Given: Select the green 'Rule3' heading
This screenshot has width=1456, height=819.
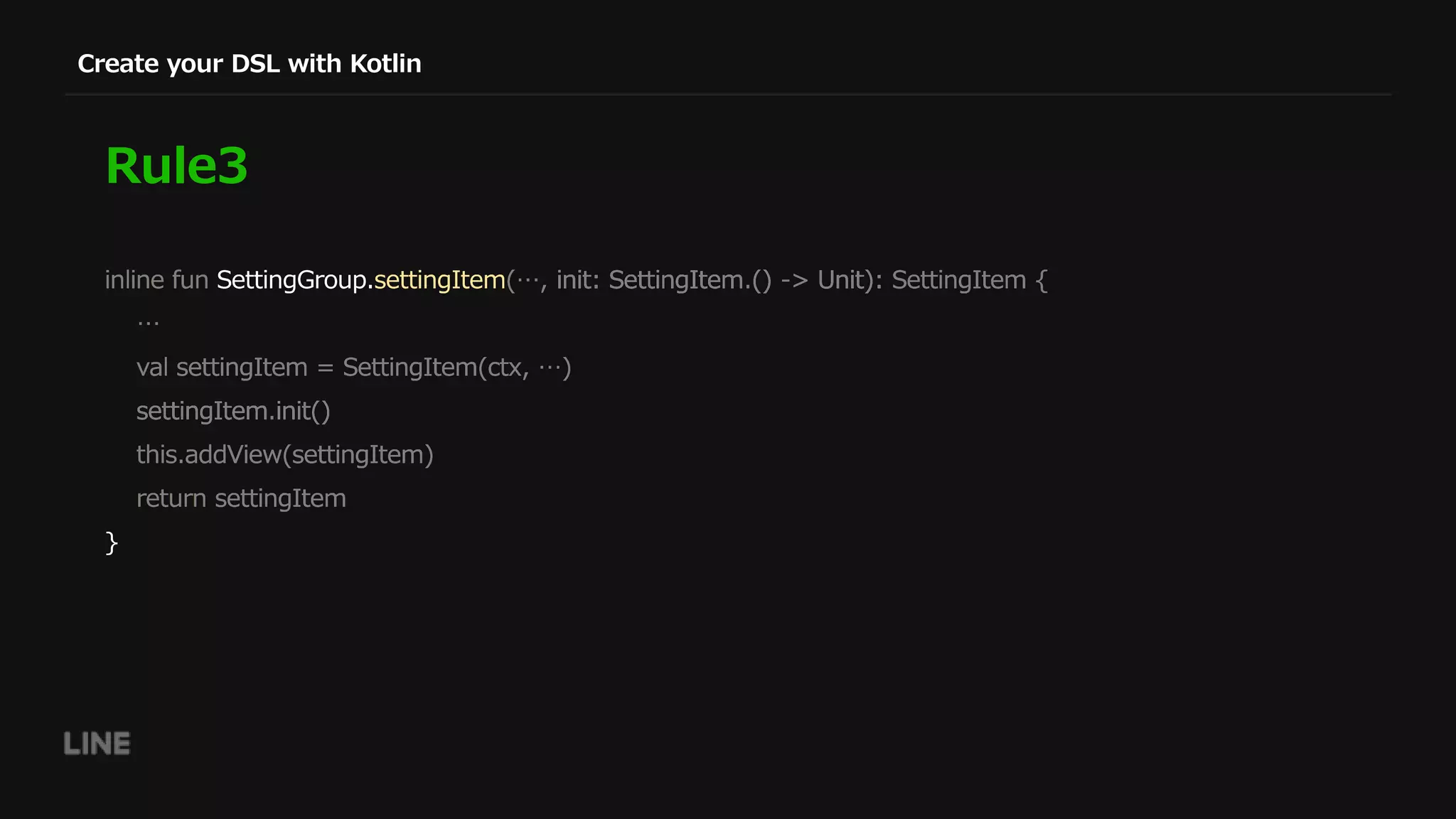Looking at the screenshot, I should coord(176,166).
